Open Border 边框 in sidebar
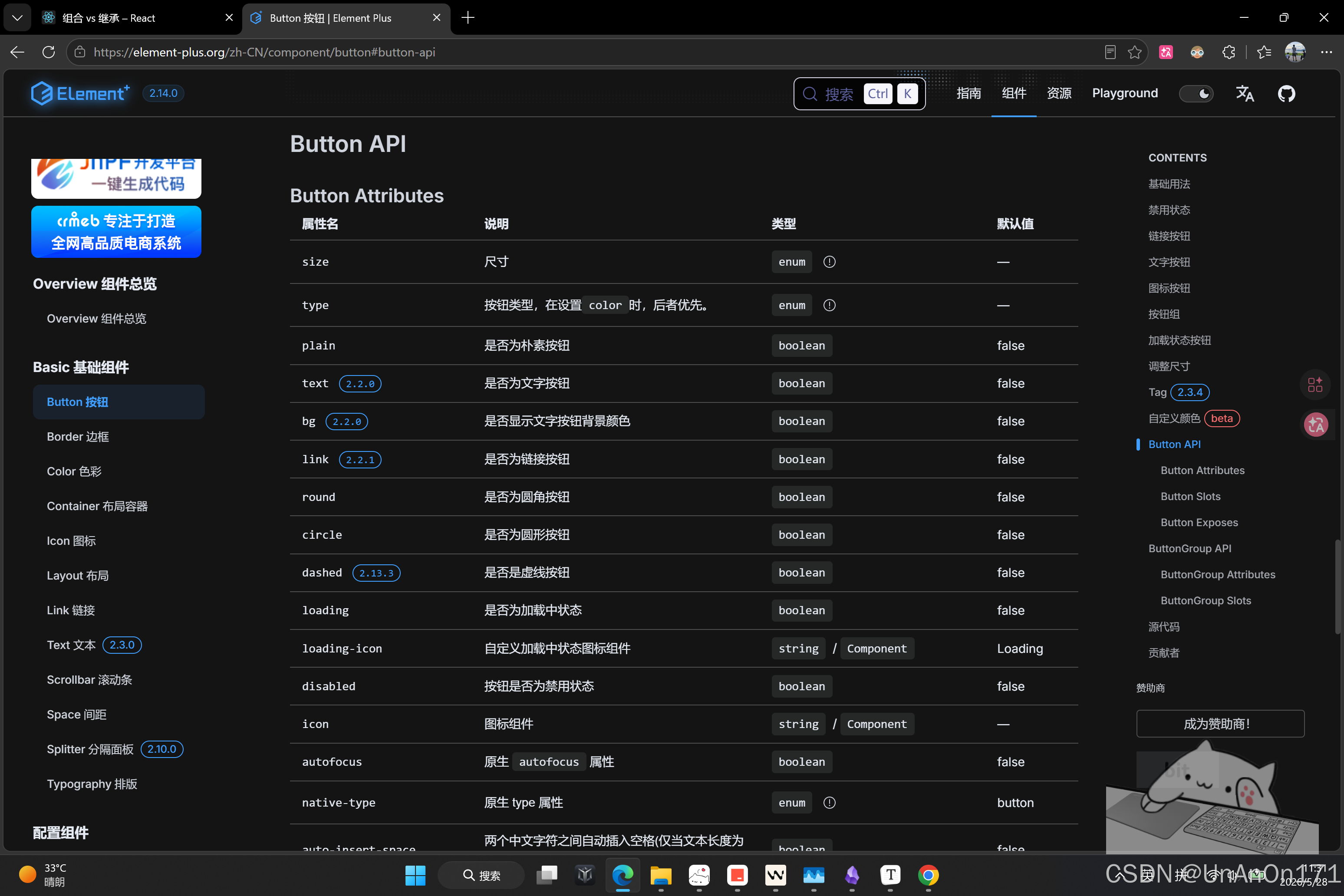The height and width of the screenshot is (896, 1344). [78, 437]
